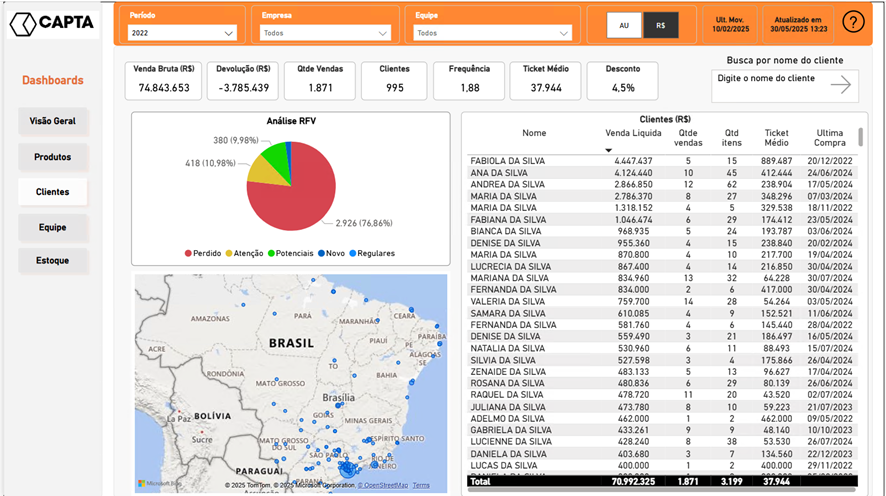This screenshot has height=496, width=886.
Task: Go to Visão Geral dashboard
Action: tap(53, 121)
